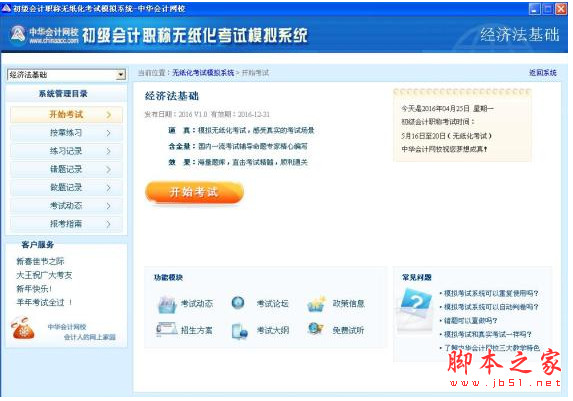Click the 发布日期 version info line
Image resolution: width=573 pixels, height=401 pixels.
pyautogui.click(x=207, y=114)
